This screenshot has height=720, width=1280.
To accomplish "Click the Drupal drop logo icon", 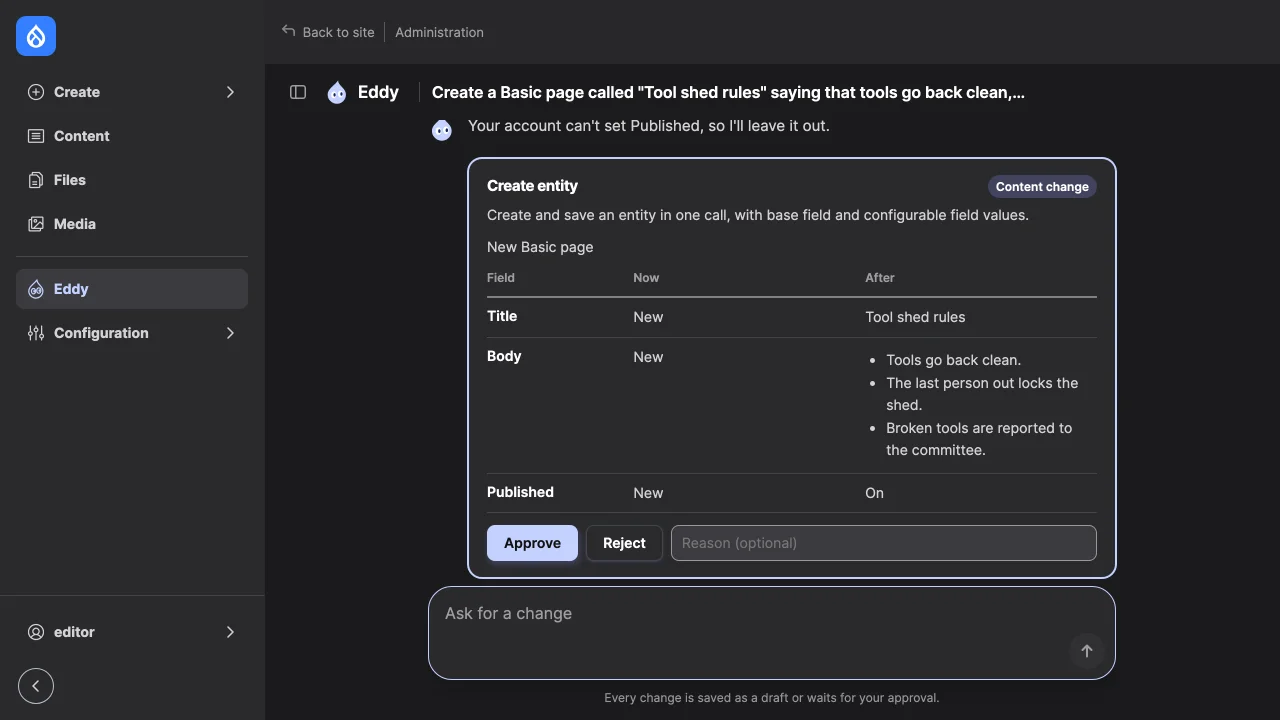I will pyautogui.click(x=36, y=36).
